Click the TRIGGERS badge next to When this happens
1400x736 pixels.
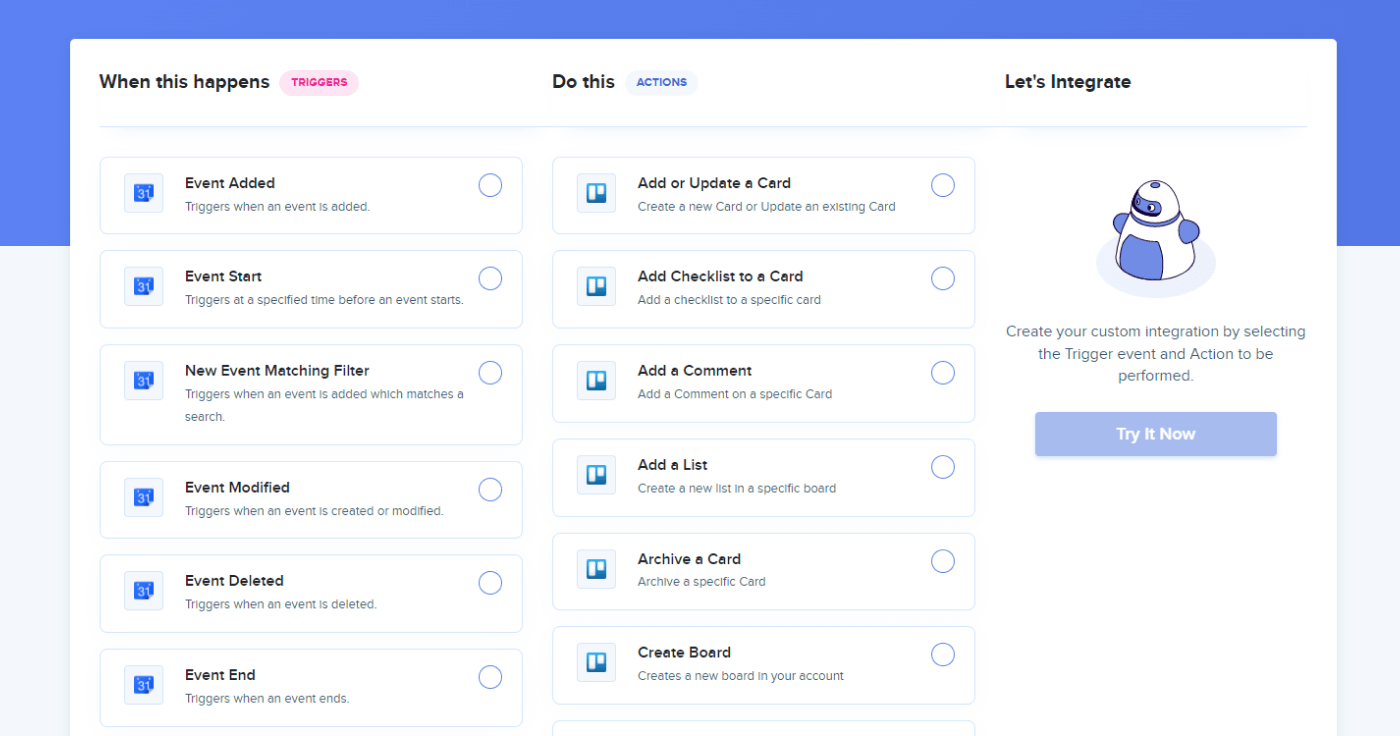click(319, 82)
